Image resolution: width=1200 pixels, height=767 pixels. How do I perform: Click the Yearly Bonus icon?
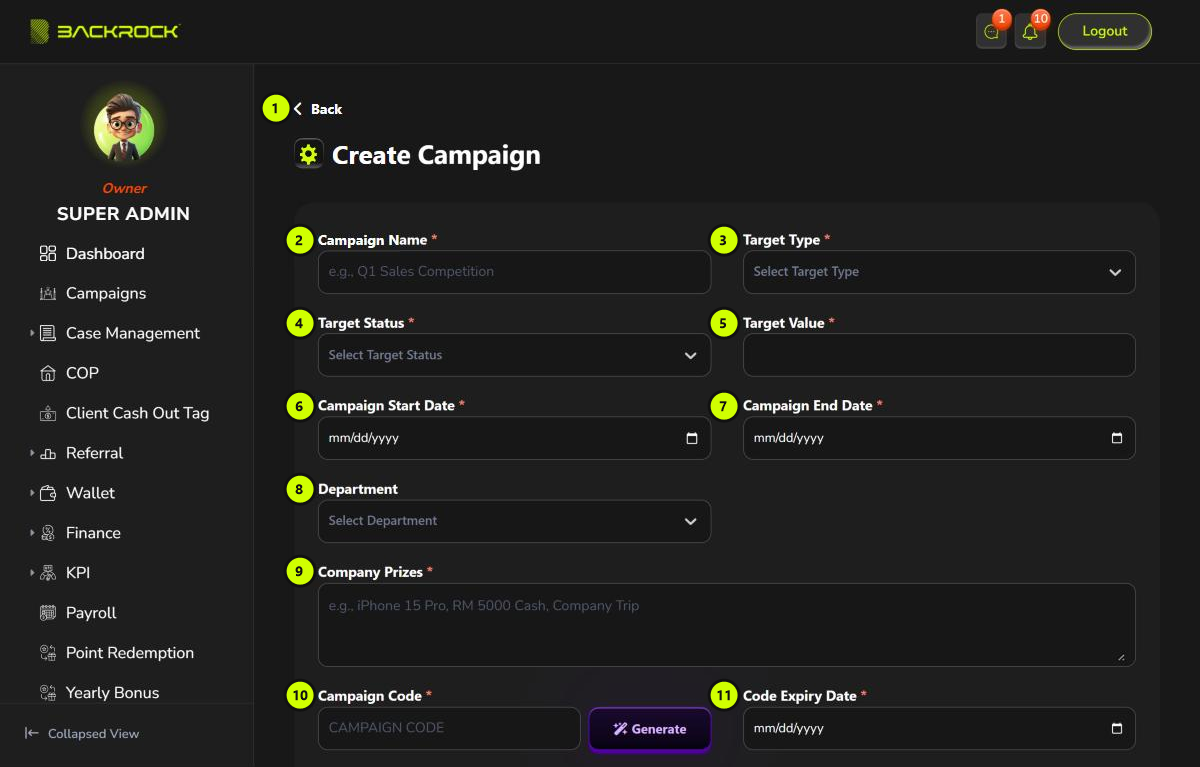click(x=48, y=693)
